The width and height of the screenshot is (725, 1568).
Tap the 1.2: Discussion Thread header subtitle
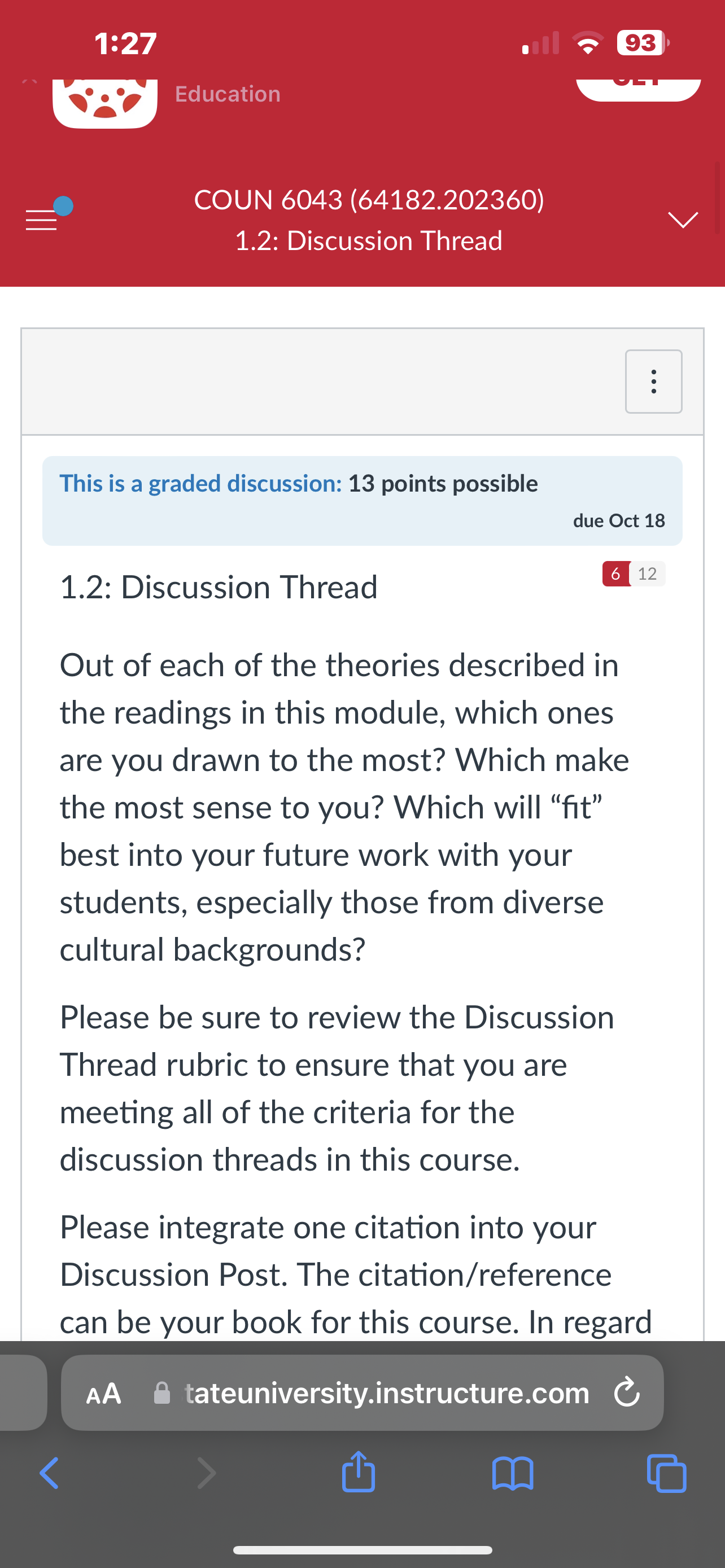pos(368,240)
